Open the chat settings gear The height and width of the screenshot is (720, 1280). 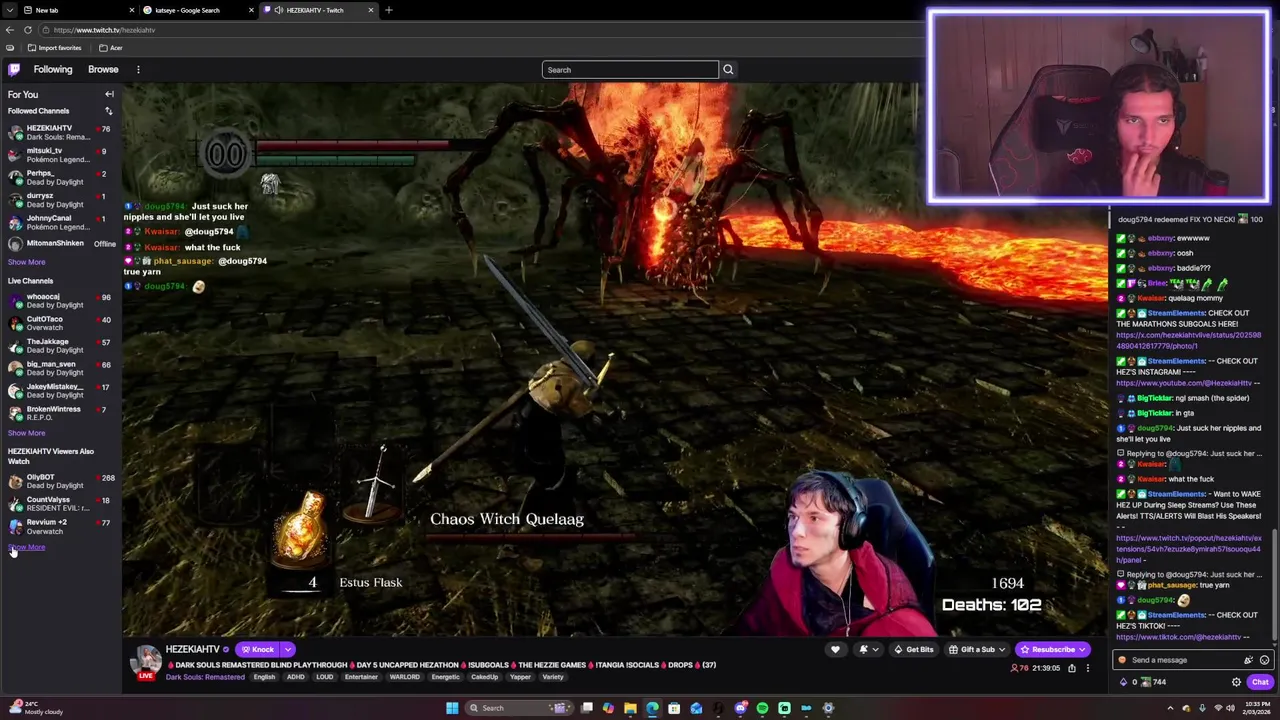pyautogui.click(x=1236, y=682)
